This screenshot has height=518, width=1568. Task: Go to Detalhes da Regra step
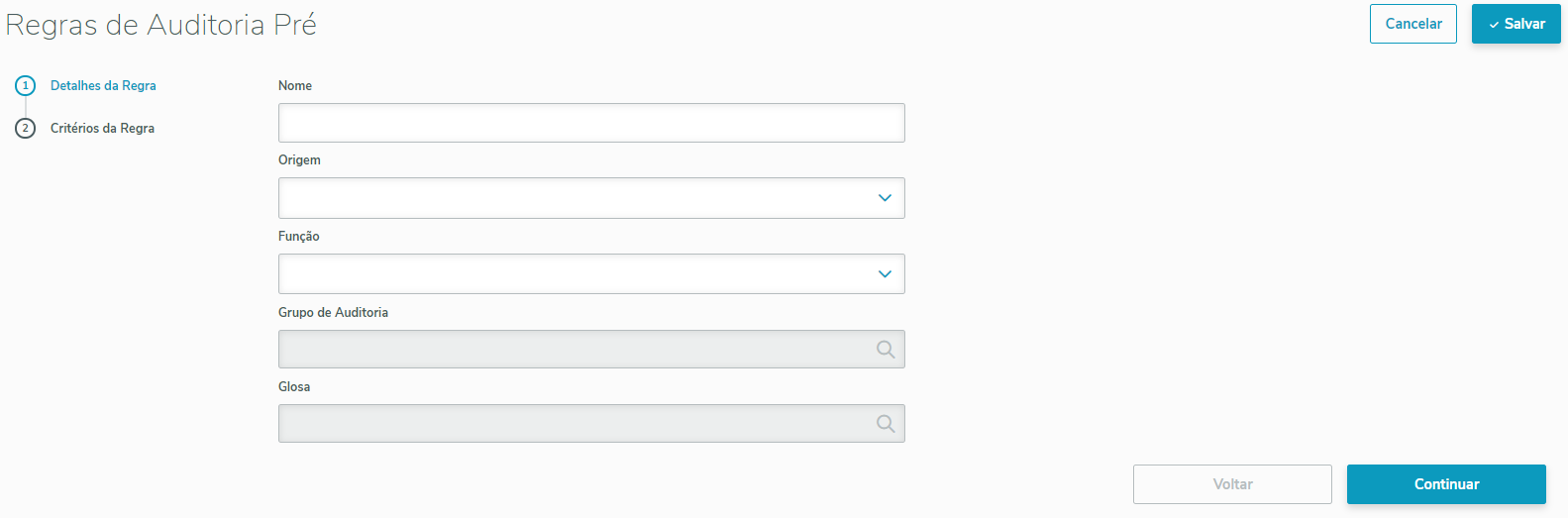(103, 86)
